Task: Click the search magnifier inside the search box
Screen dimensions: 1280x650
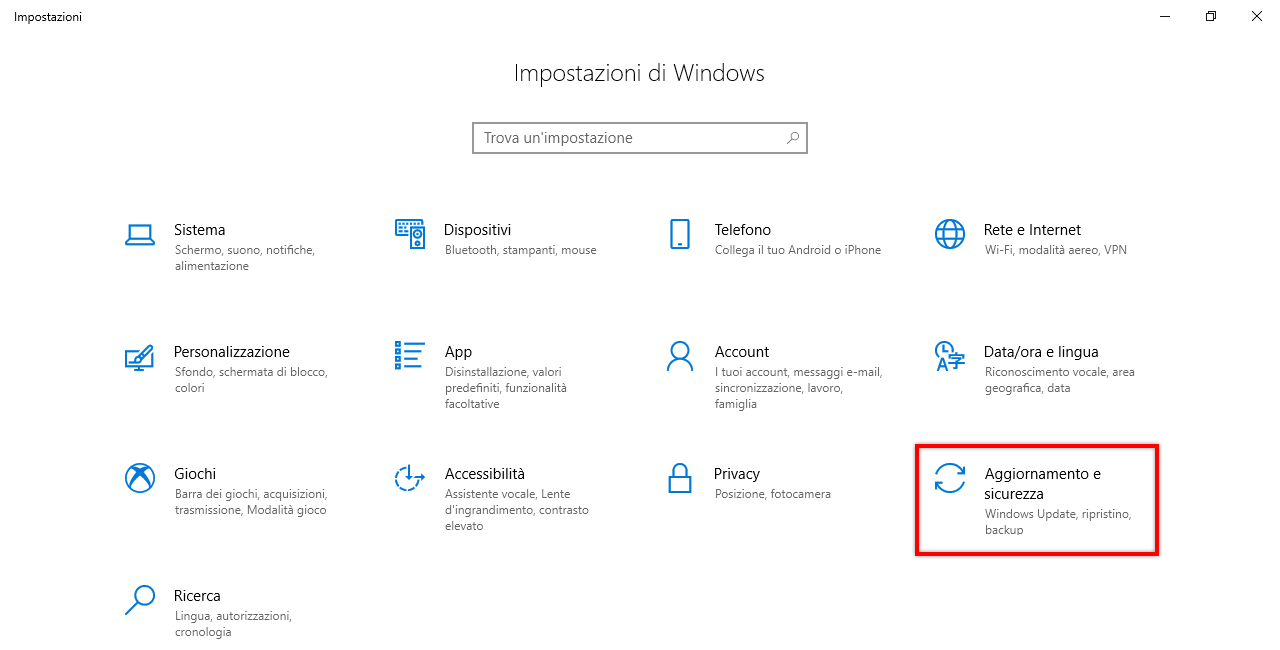Action: 792,137
